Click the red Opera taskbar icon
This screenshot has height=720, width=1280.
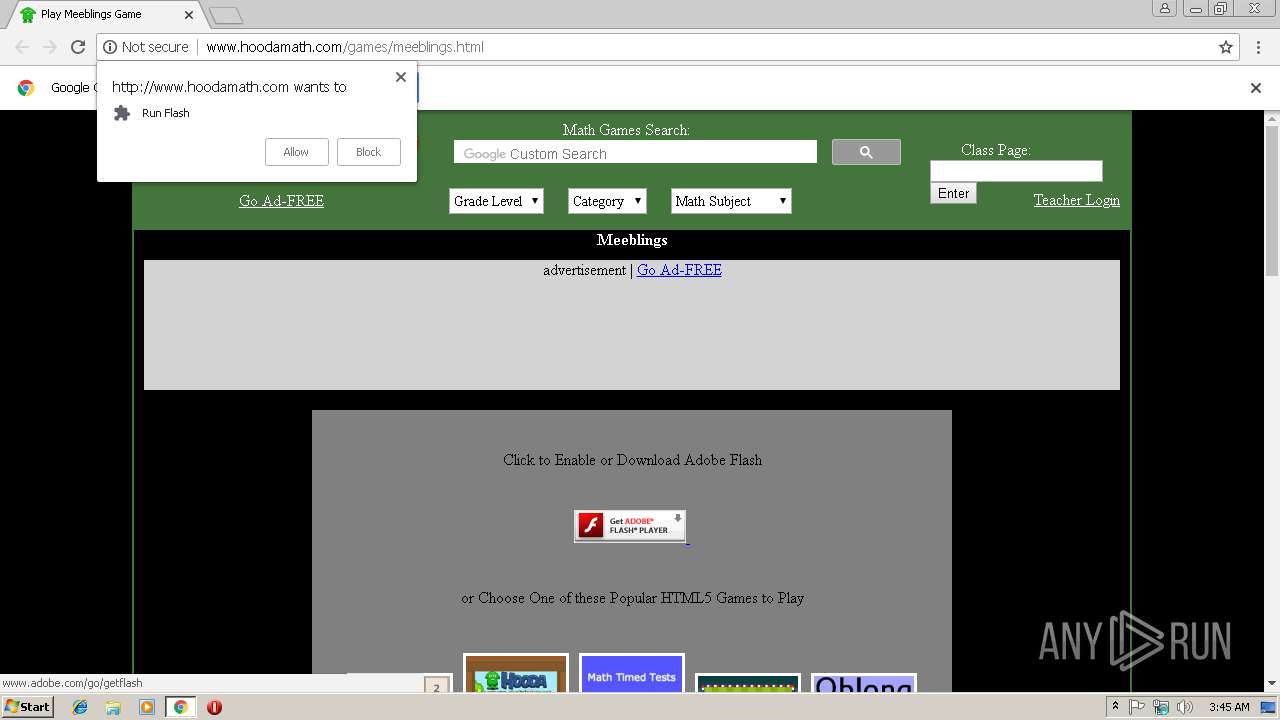coord(214,707)
